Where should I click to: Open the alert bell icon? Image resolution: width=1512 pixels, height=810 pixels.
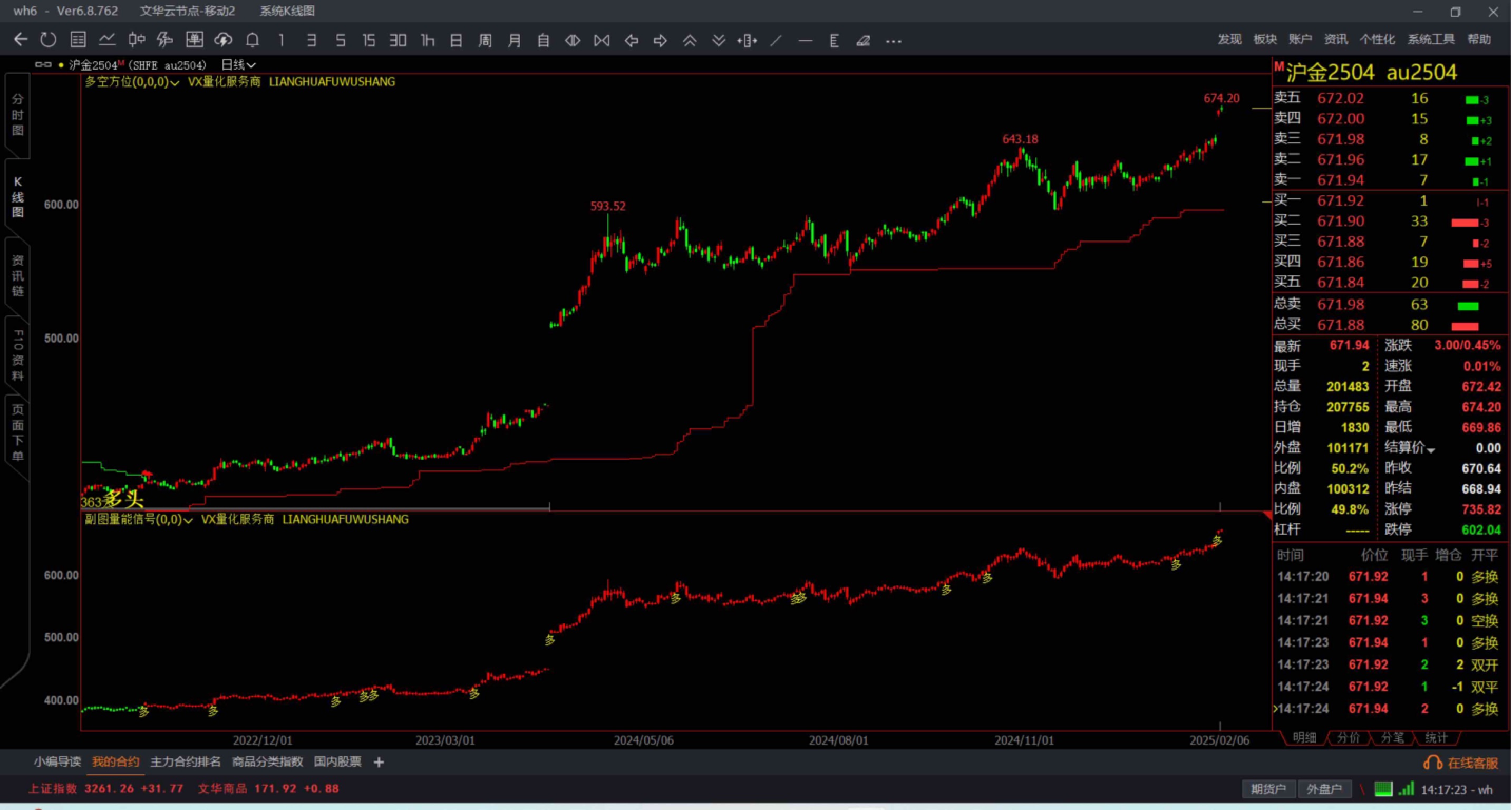[x=253, y=40]
